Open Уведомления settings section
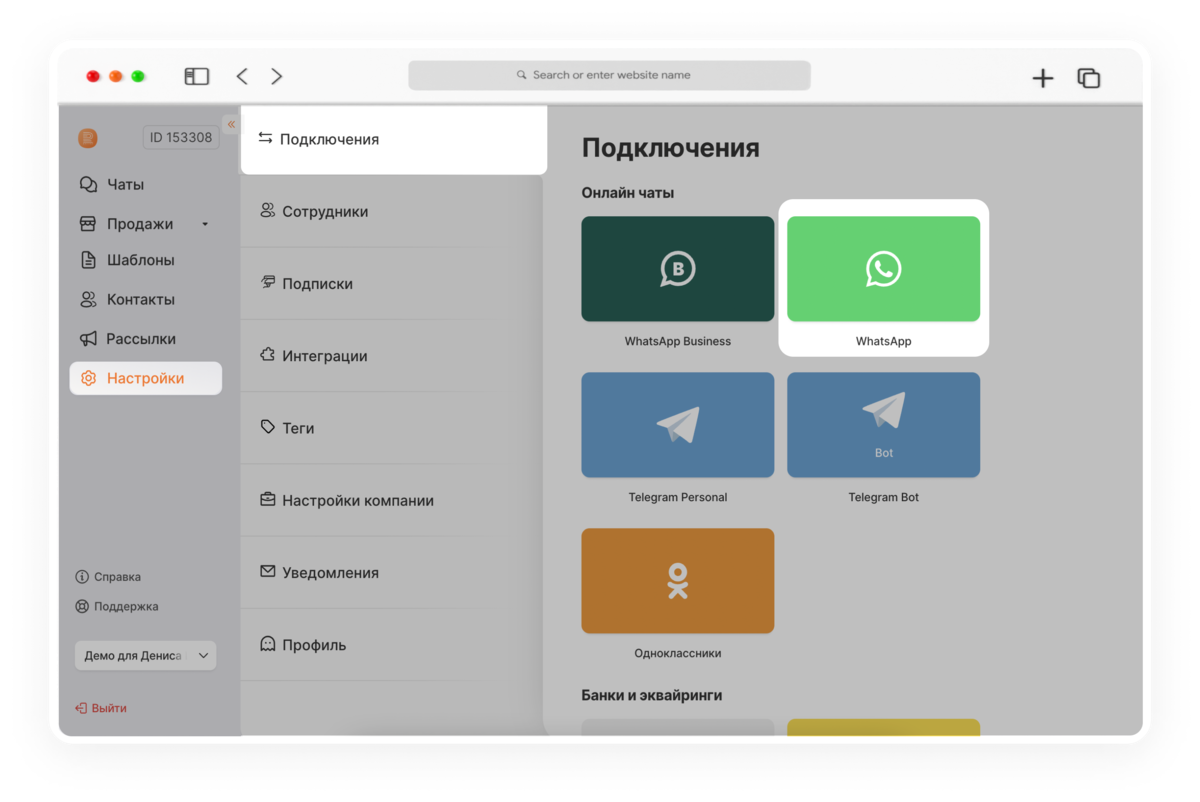 pos(391,572)
